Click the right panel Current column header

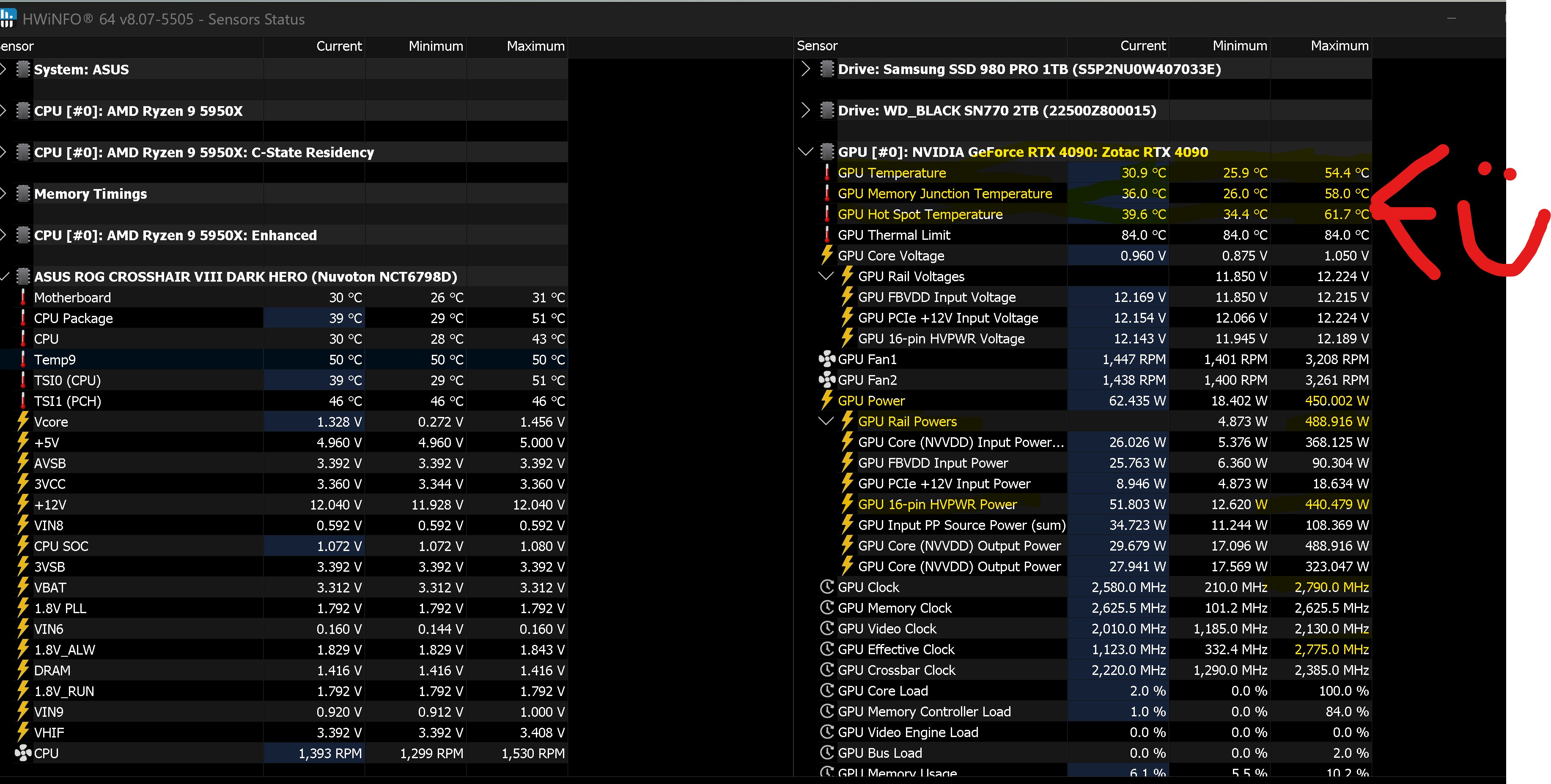click(x=1118, y=46)
